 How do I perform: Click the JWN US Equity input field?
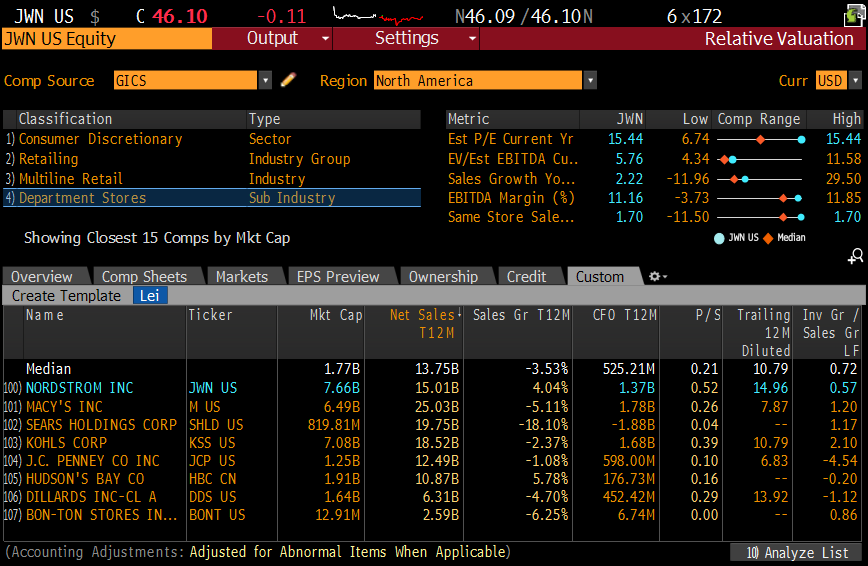coord(107,39)
